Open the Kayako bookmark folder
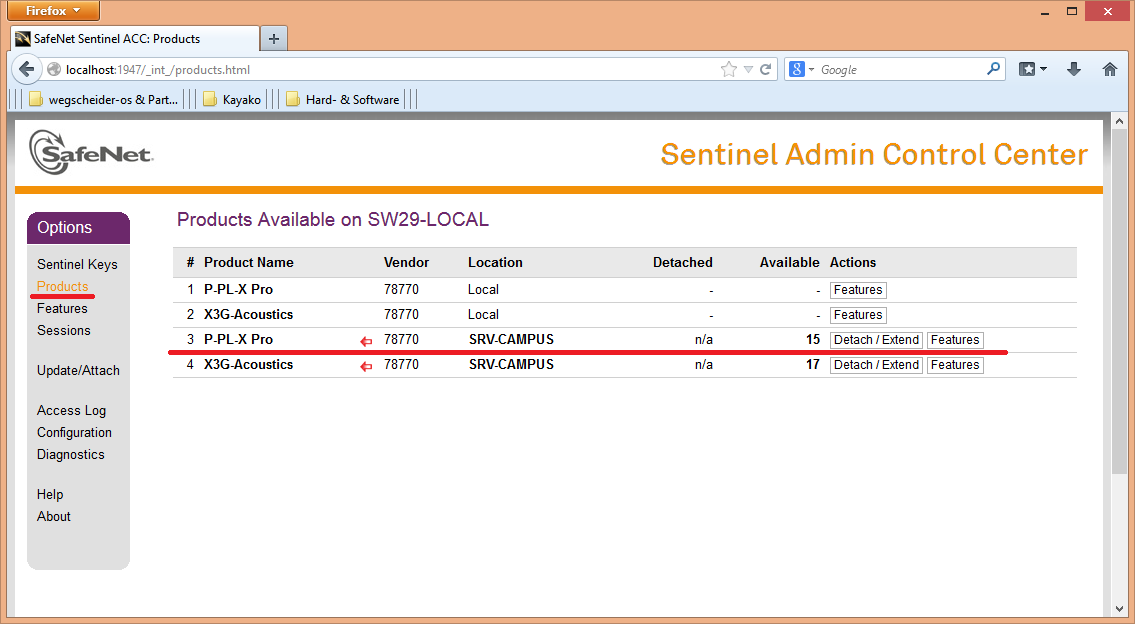This screenshot has height=624, width=1135. pyautogui.click(x=232, y=100)
